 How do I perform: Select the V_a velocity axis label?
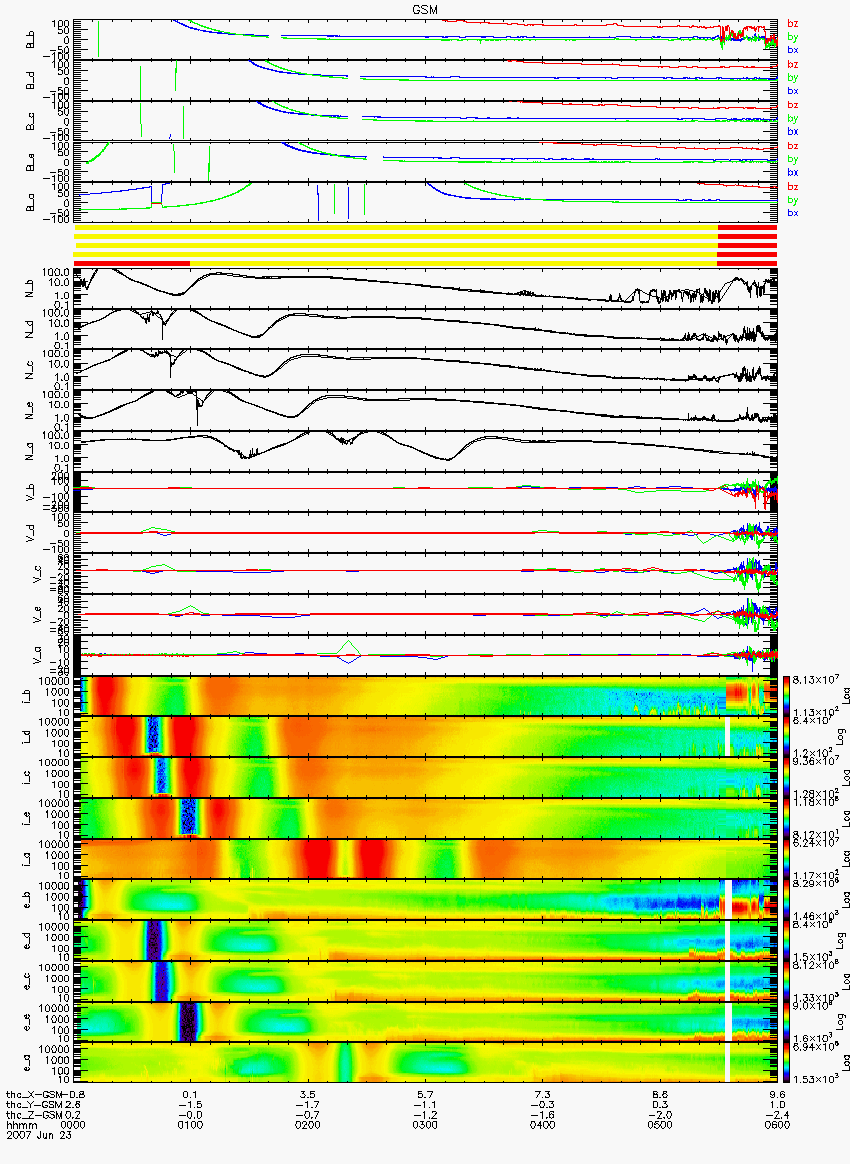click(37, 654)
